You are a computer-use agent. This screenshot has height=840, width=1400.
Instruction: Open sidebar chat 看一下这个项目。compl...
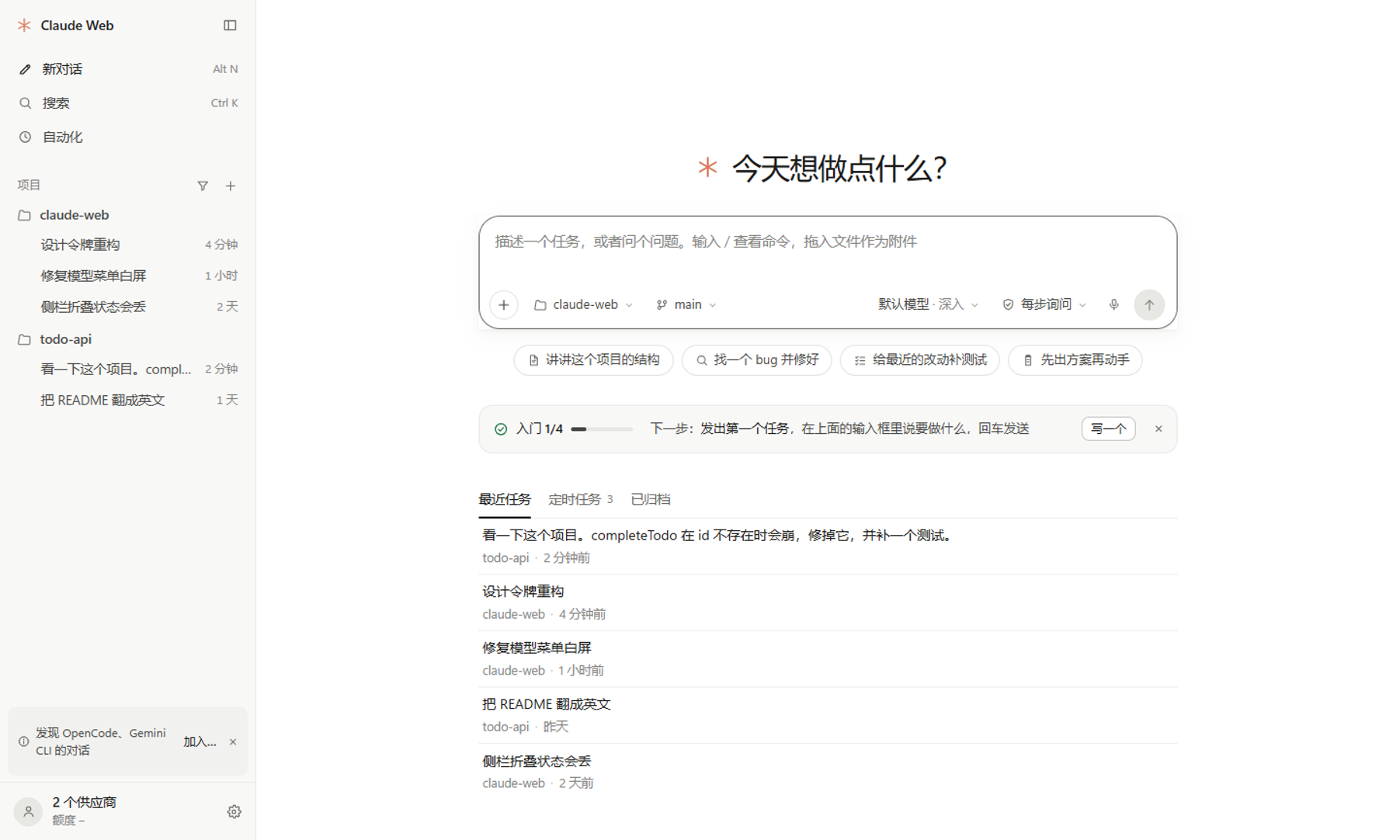click(127, 369)
